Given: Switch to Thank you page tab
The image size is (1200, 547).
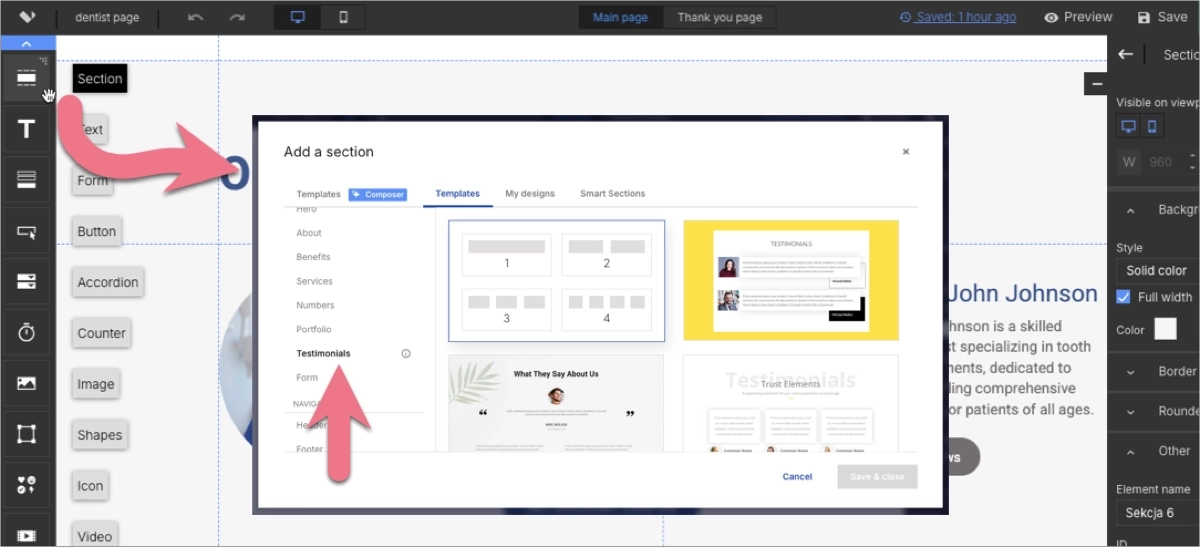Looking at the screenshot, I should point(720,17).
